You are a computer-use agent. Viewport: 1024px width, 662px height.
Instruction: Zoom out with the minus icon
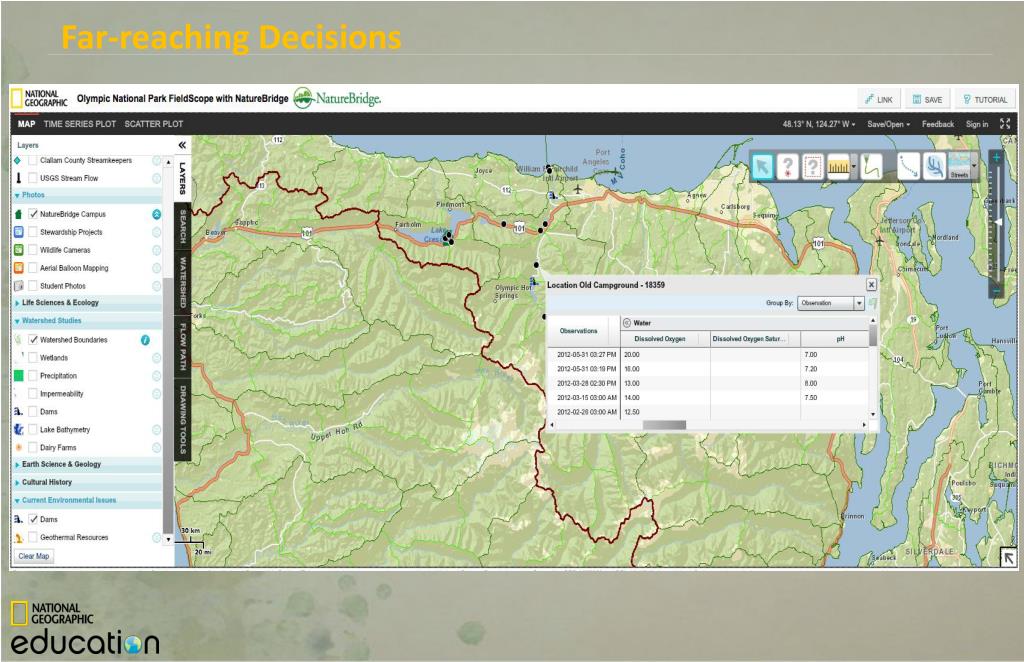[997, 290]
